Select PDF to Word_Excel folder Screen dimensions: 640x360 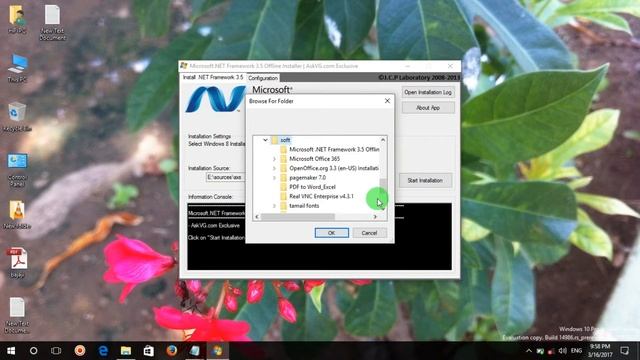pyautogui.click(x=312, y=187)
